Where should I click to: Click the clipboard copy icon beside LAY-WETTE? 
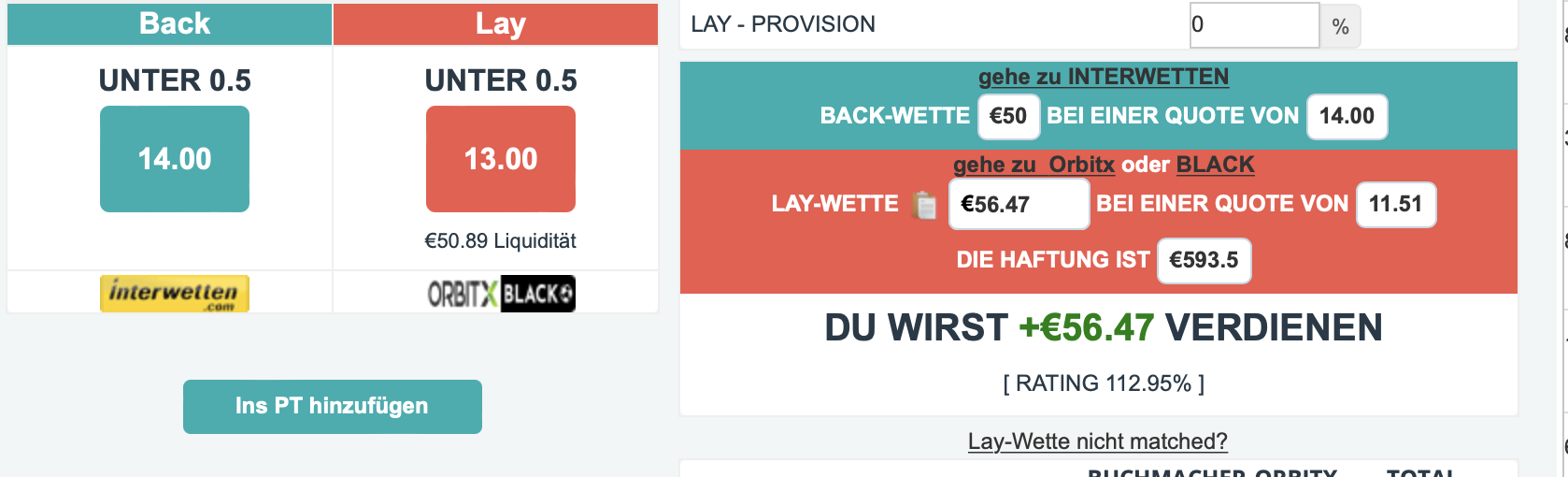point(924,204)
